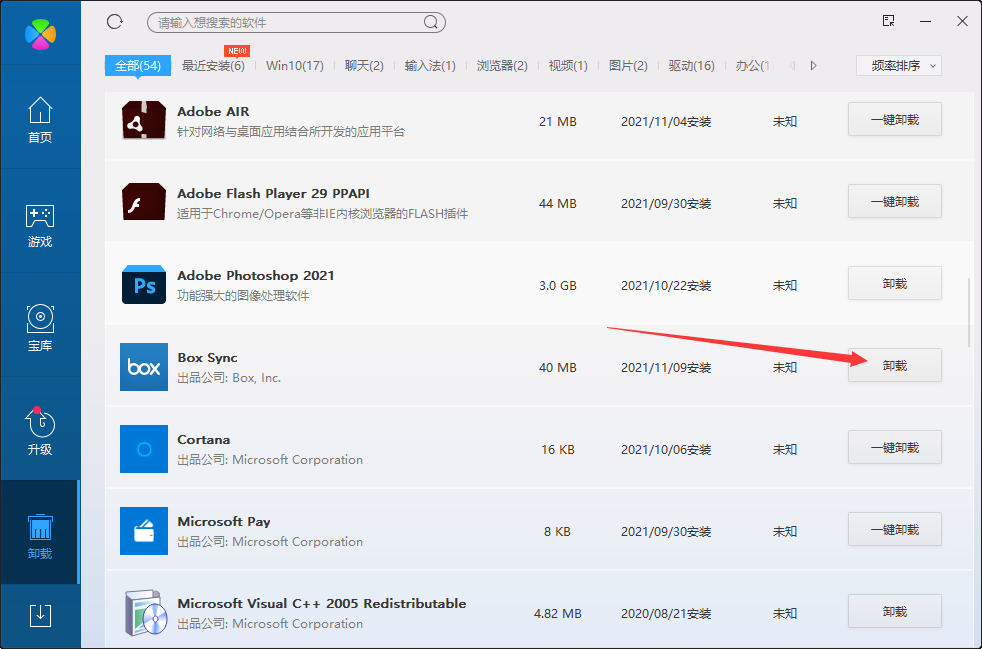This screenshot has width=982, height=649.
Task: Click the 21 MB size value
Action: point(557,122)
